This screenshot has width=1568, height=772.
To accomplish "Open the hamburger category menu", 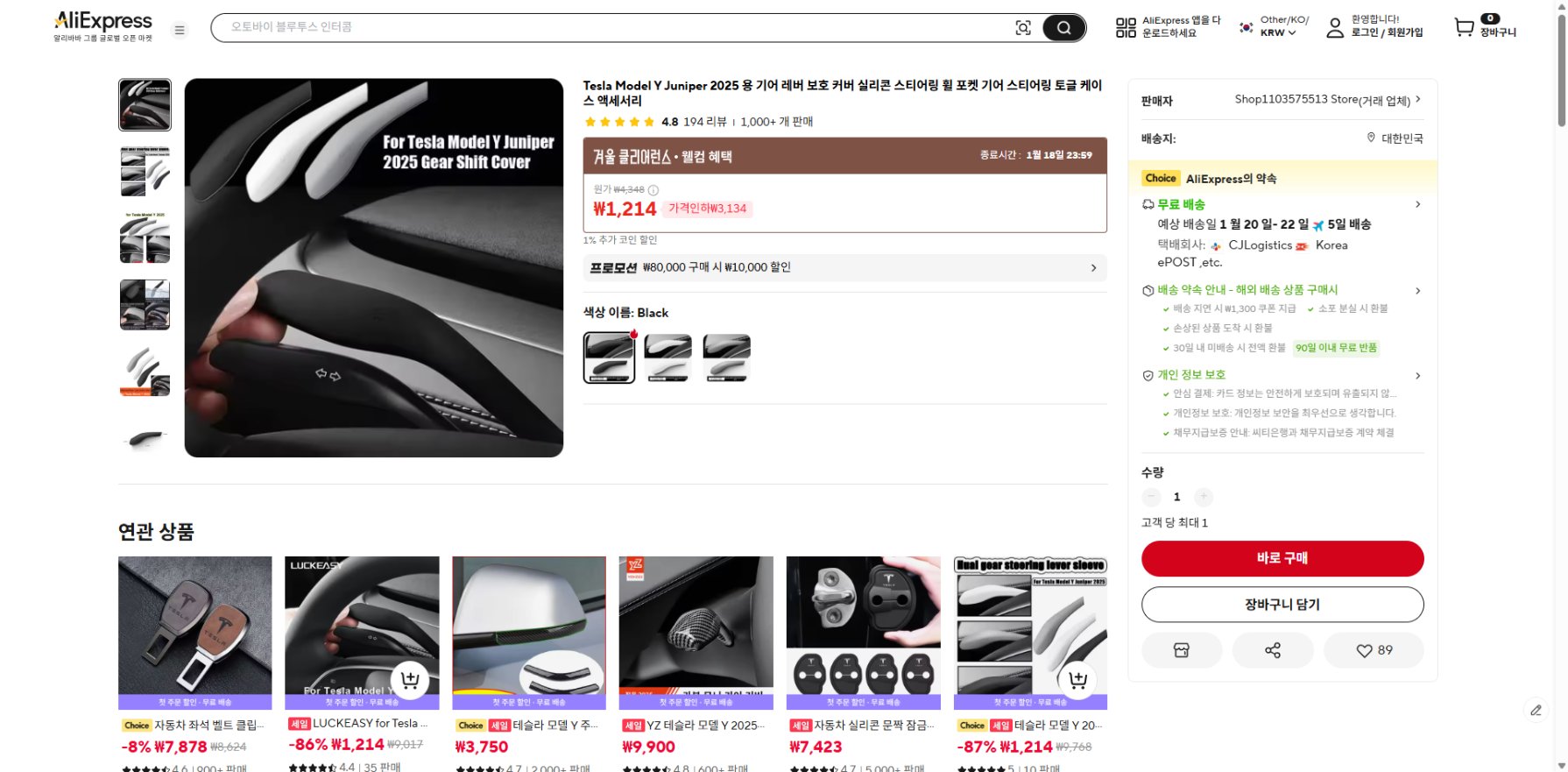I will point(180,30).
